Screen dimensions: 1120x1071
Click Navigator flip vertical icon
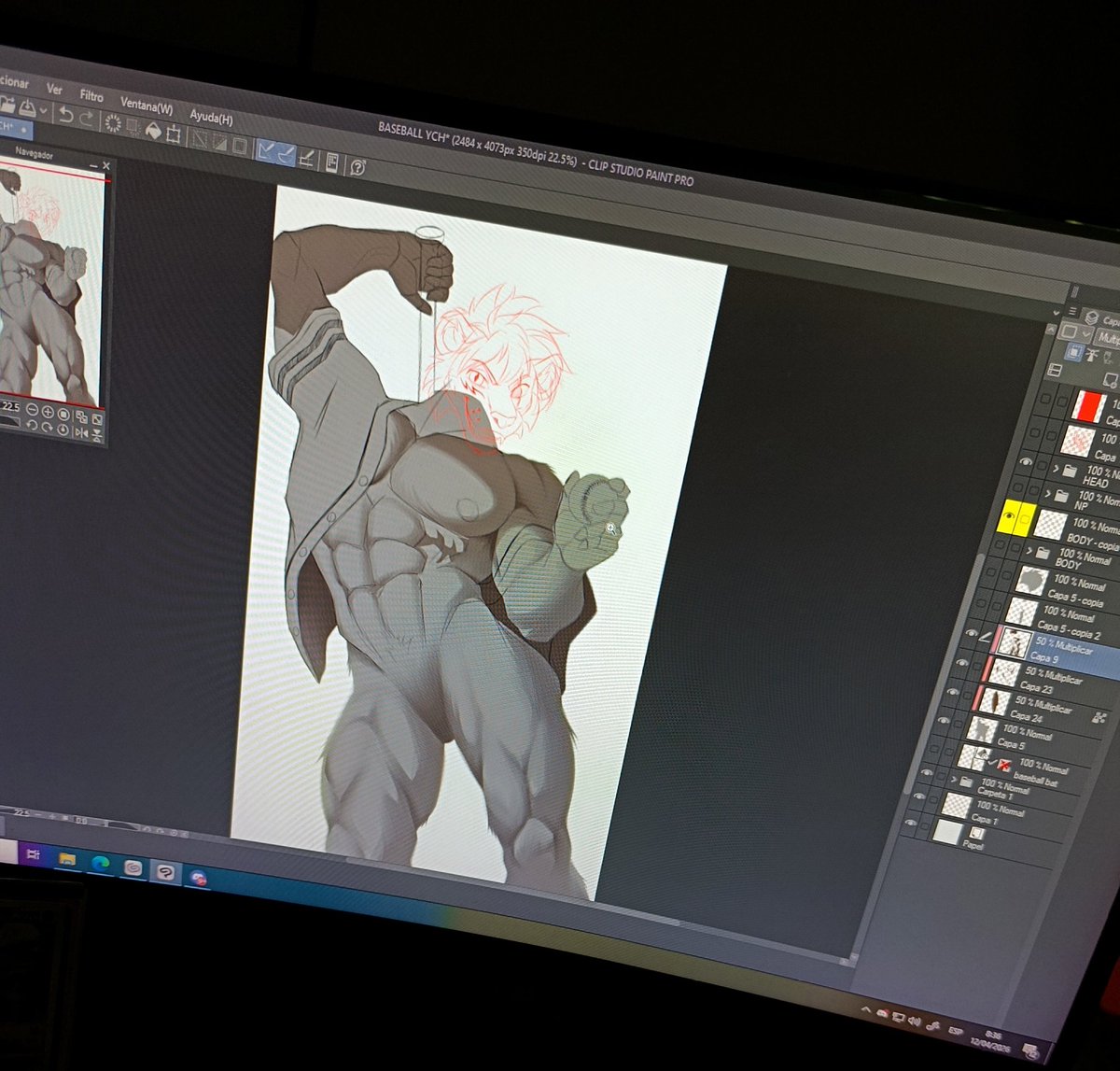click(x=96, y=433)
